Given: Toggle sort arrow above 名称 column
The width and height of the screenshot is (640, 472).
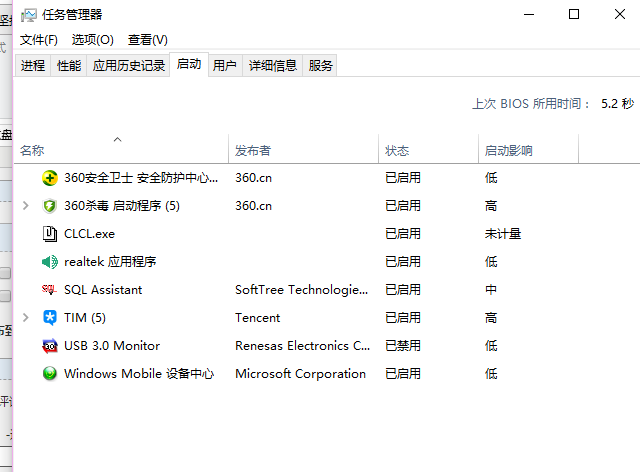Looking at the screenshot, I should 118,140.
